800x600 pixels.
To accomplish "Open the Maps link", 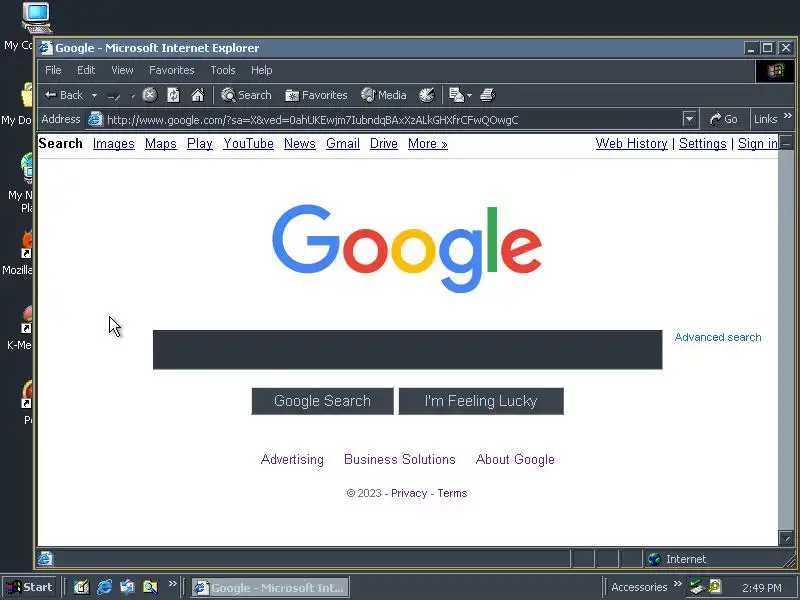I will pyautogui.click(x=161, y=144).
